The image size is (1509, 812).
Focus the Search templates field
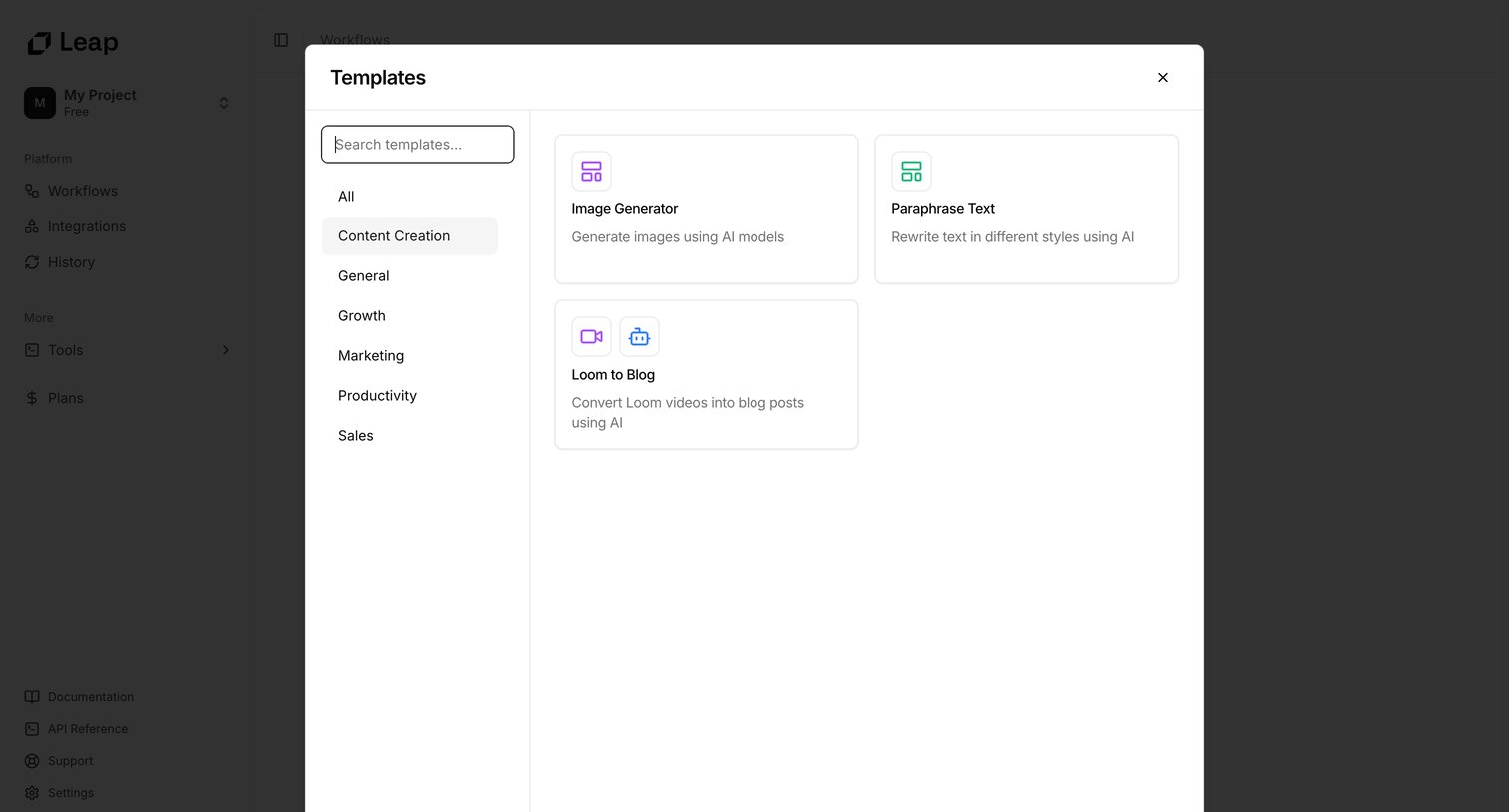point(418,144)
